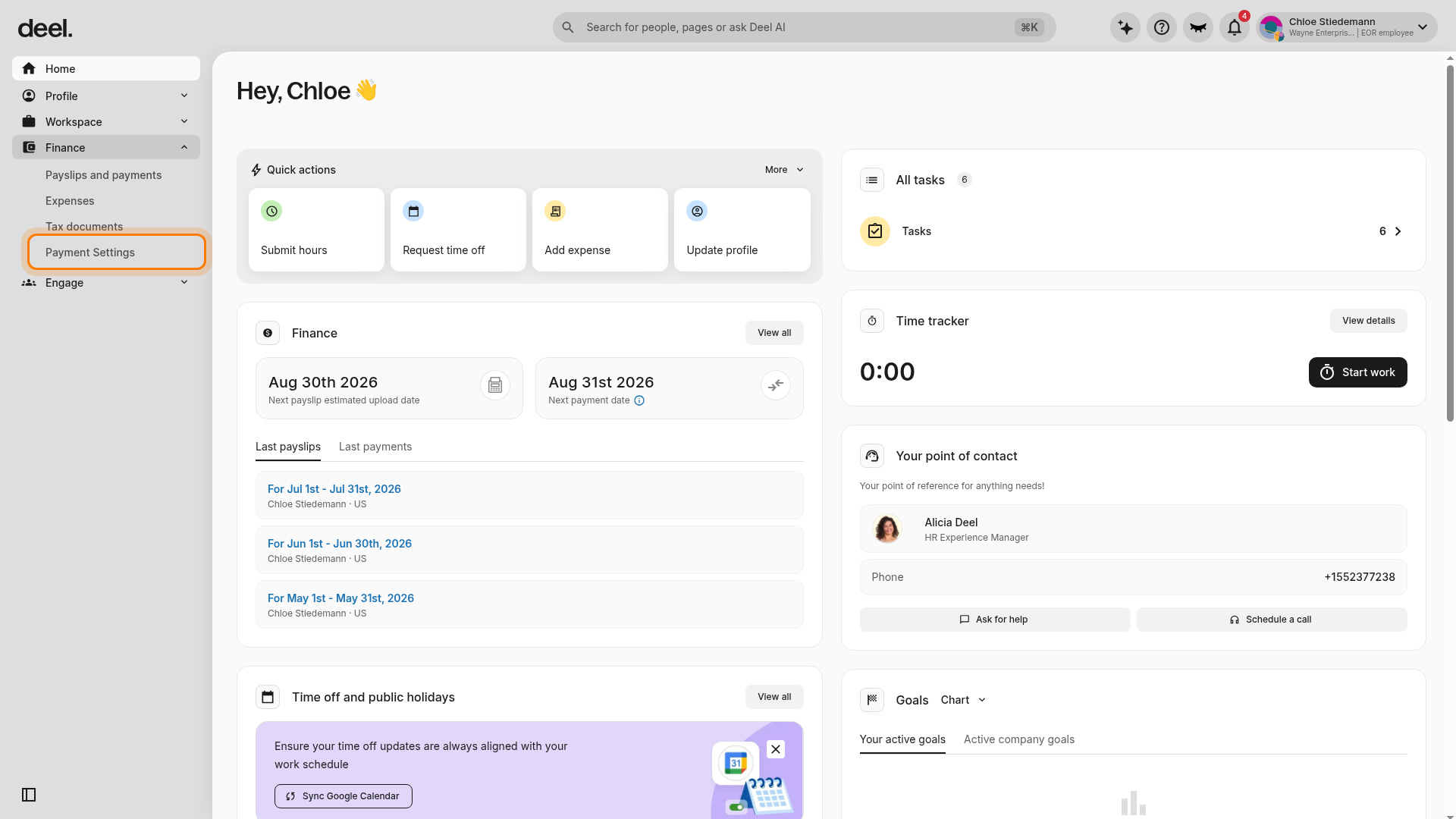
Task: Dismiss the calendar sync banner
Action: (x=776, y=749)
